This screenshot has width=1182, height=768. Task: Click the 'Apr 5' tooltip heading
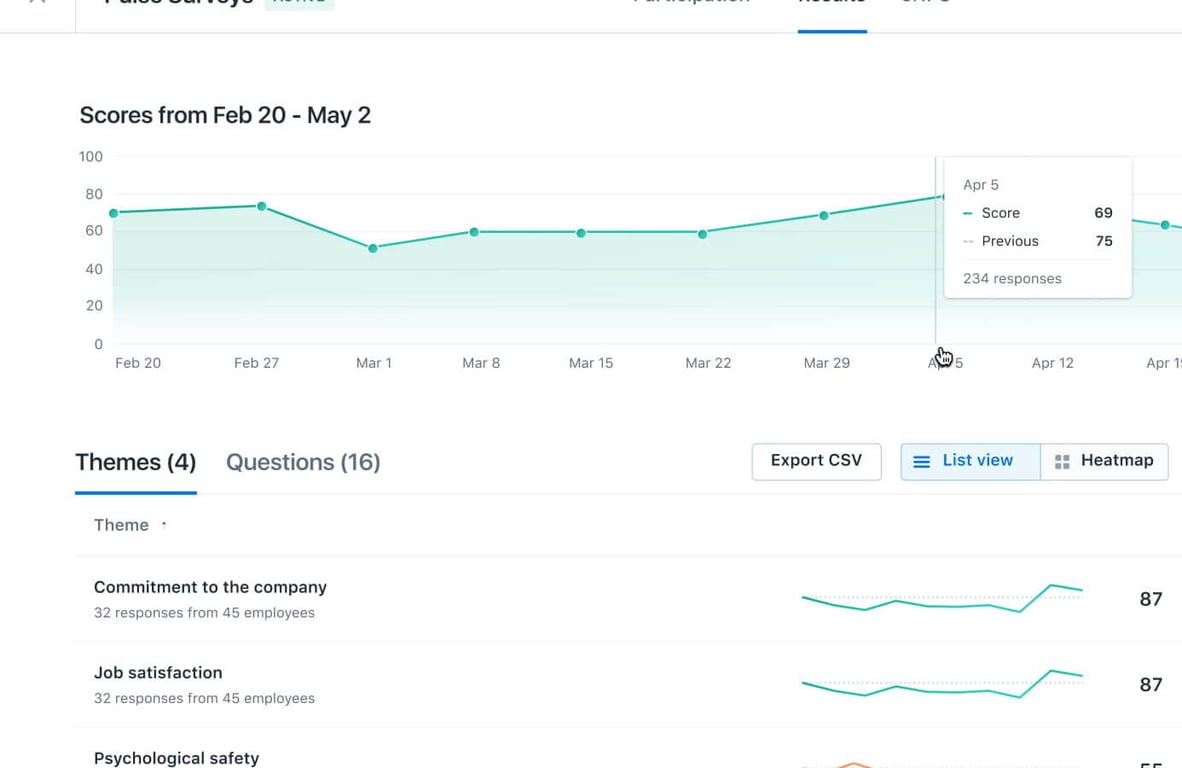(981, 185)
